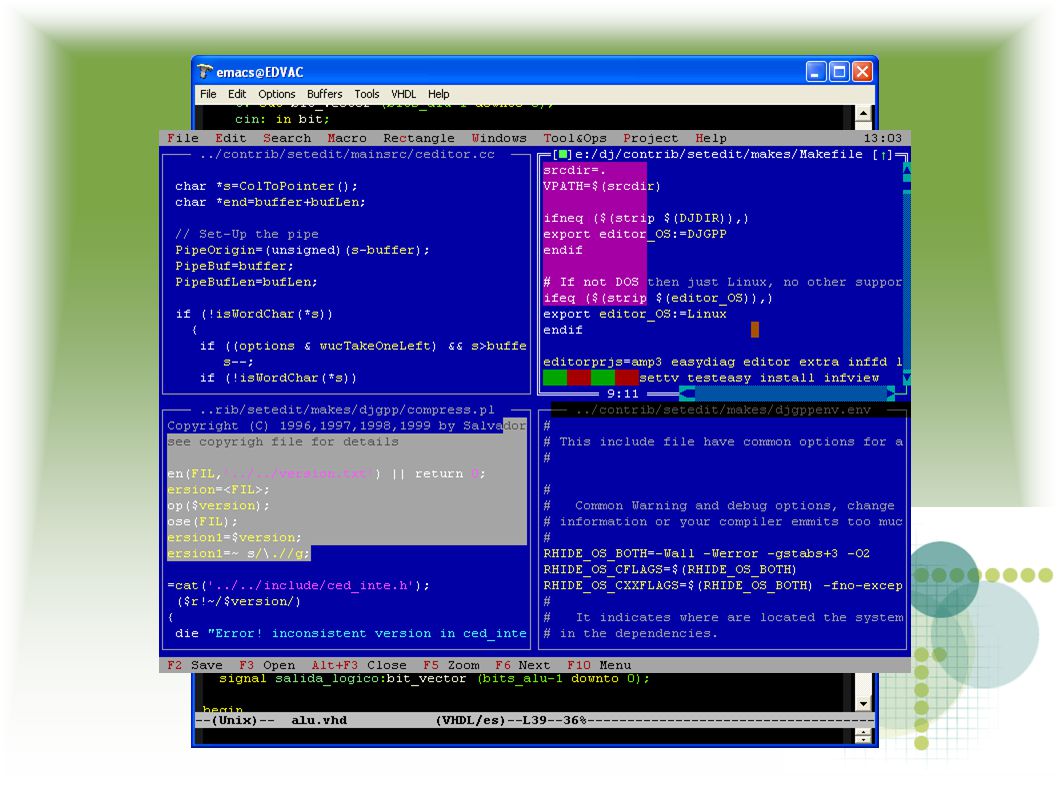Click F10 Menu in the status line

(599, 665)
